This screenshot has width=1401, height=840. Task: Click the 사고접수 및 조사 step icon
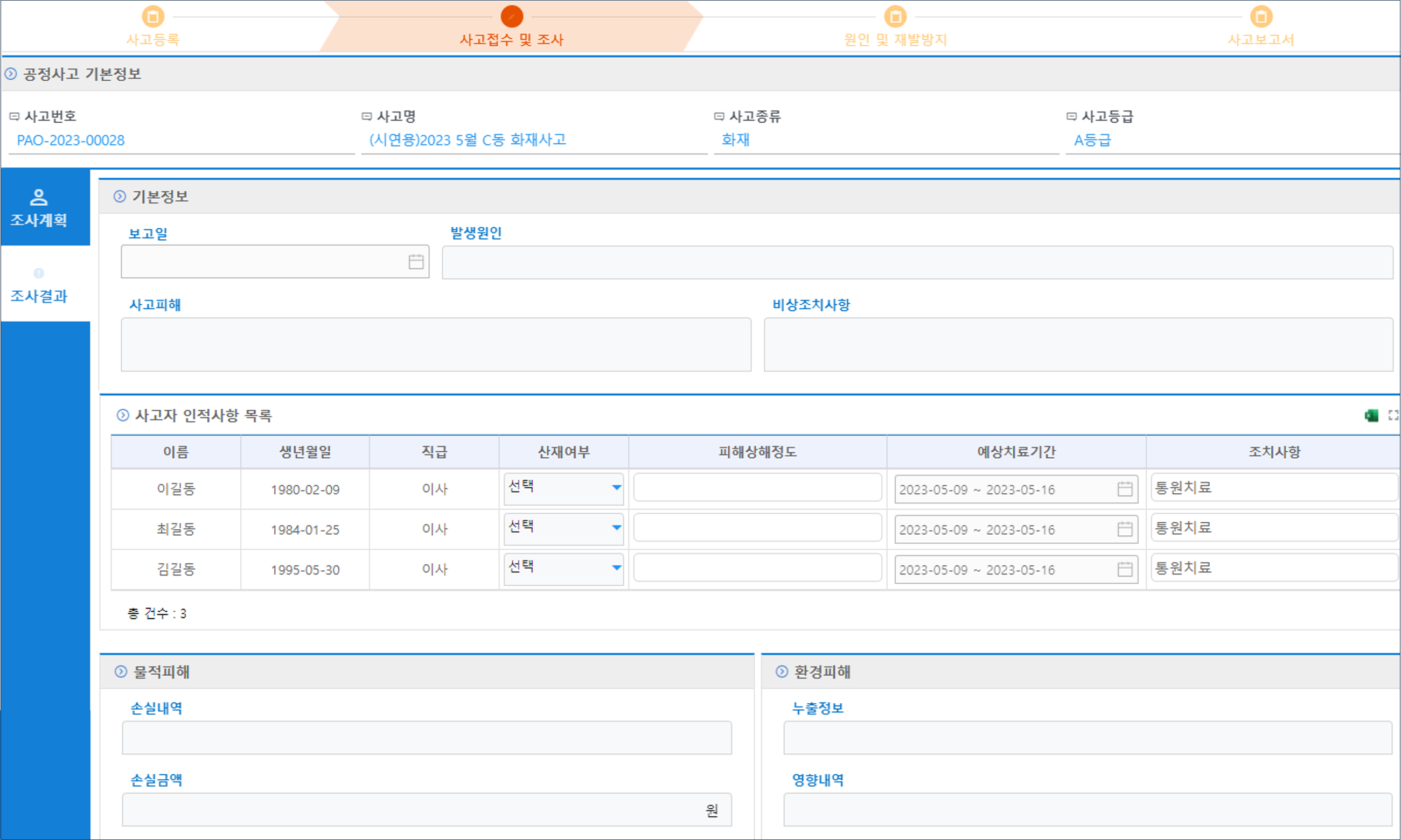click(512, 16)
